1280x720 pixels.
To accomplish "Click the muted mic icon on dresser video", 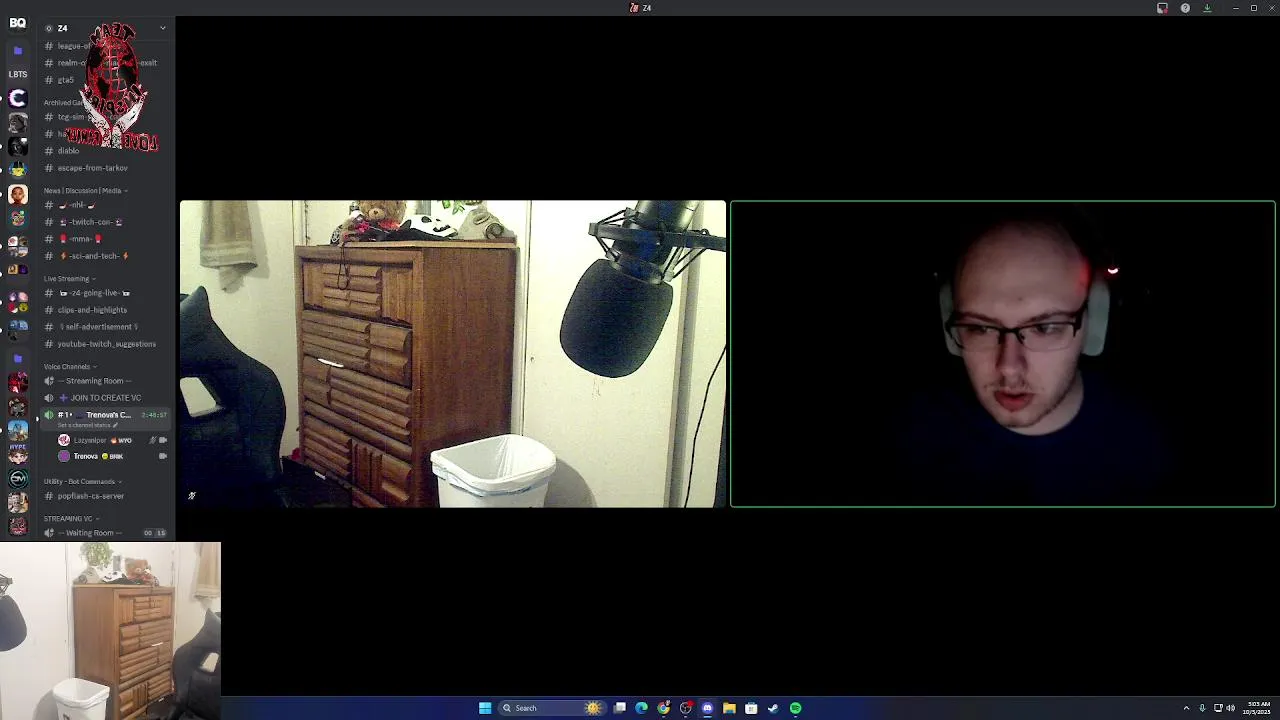I will pos(192,496).
